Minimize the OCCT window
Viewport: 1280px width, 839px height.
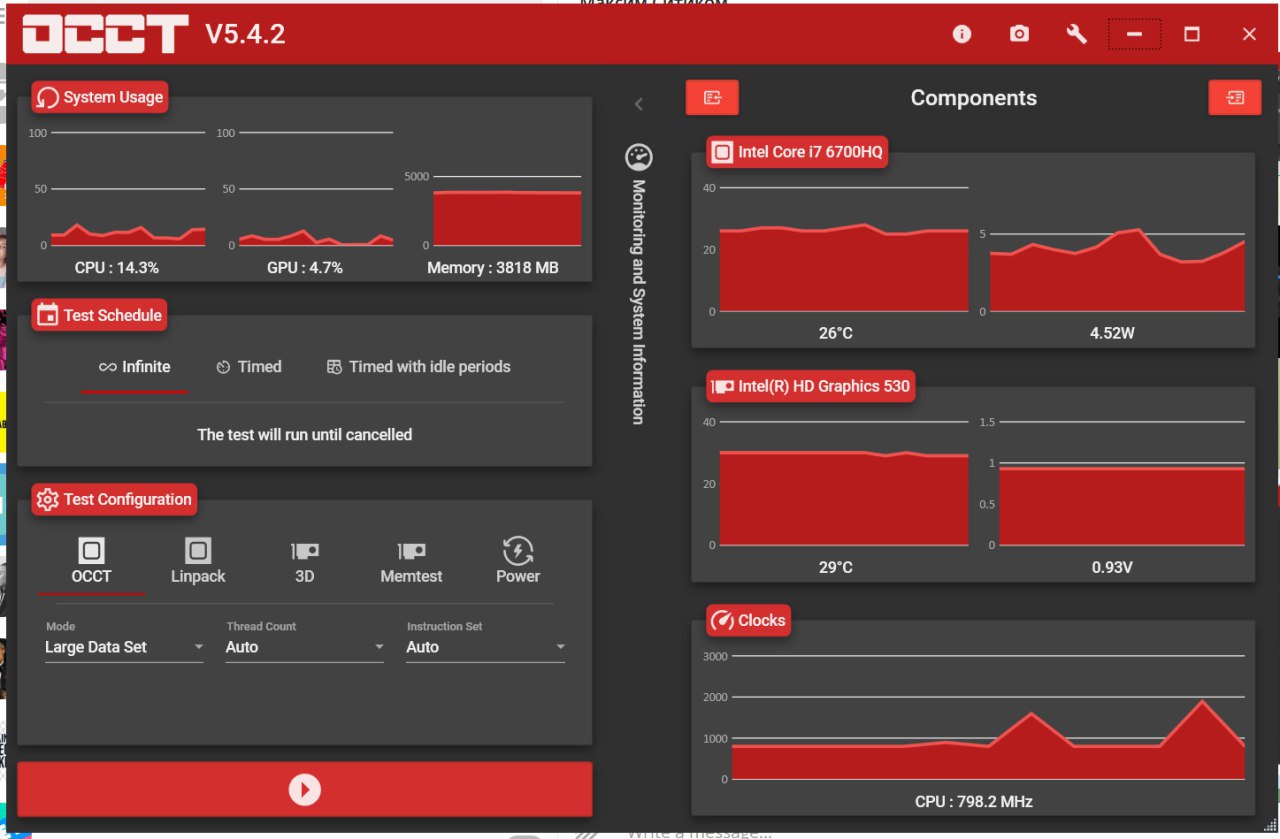coord(1134,34)
